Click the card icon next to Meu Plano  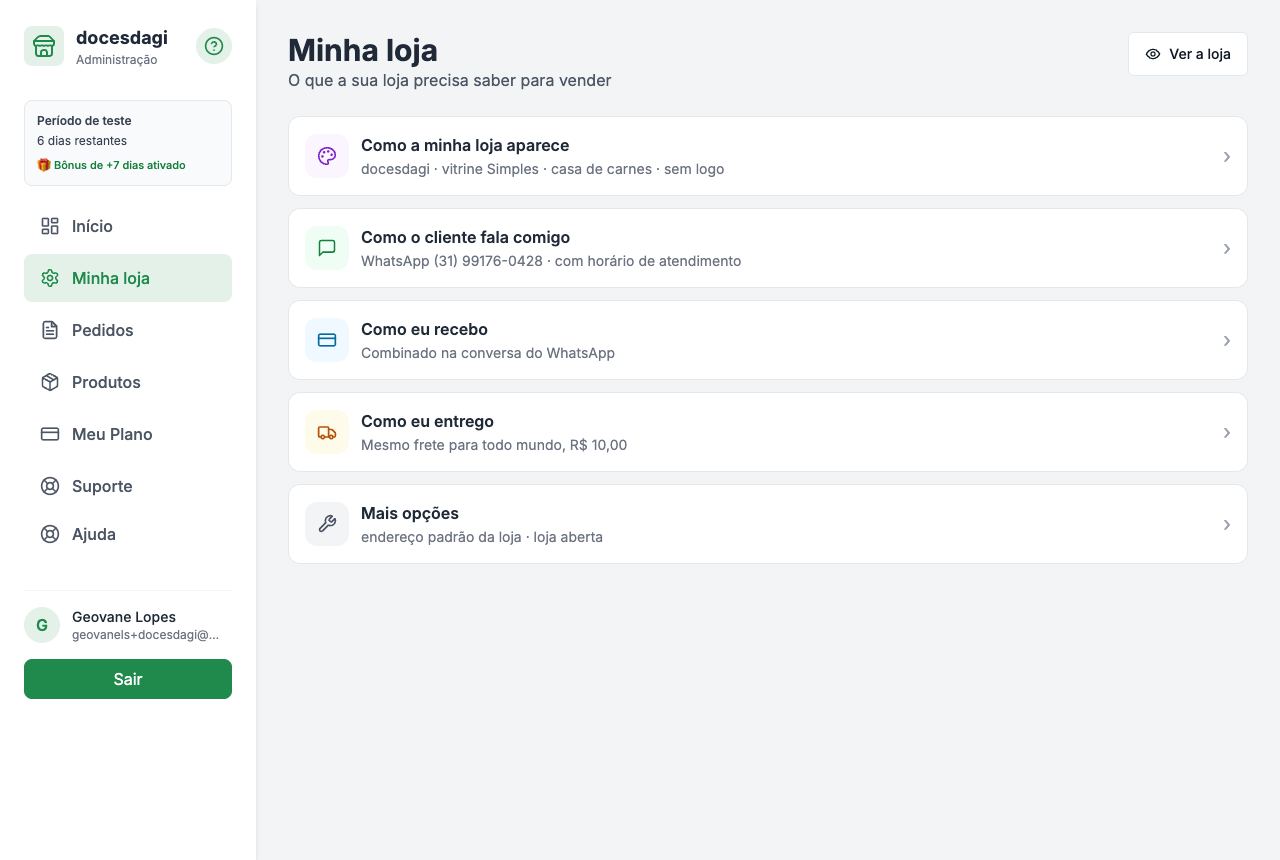point(50,434)
